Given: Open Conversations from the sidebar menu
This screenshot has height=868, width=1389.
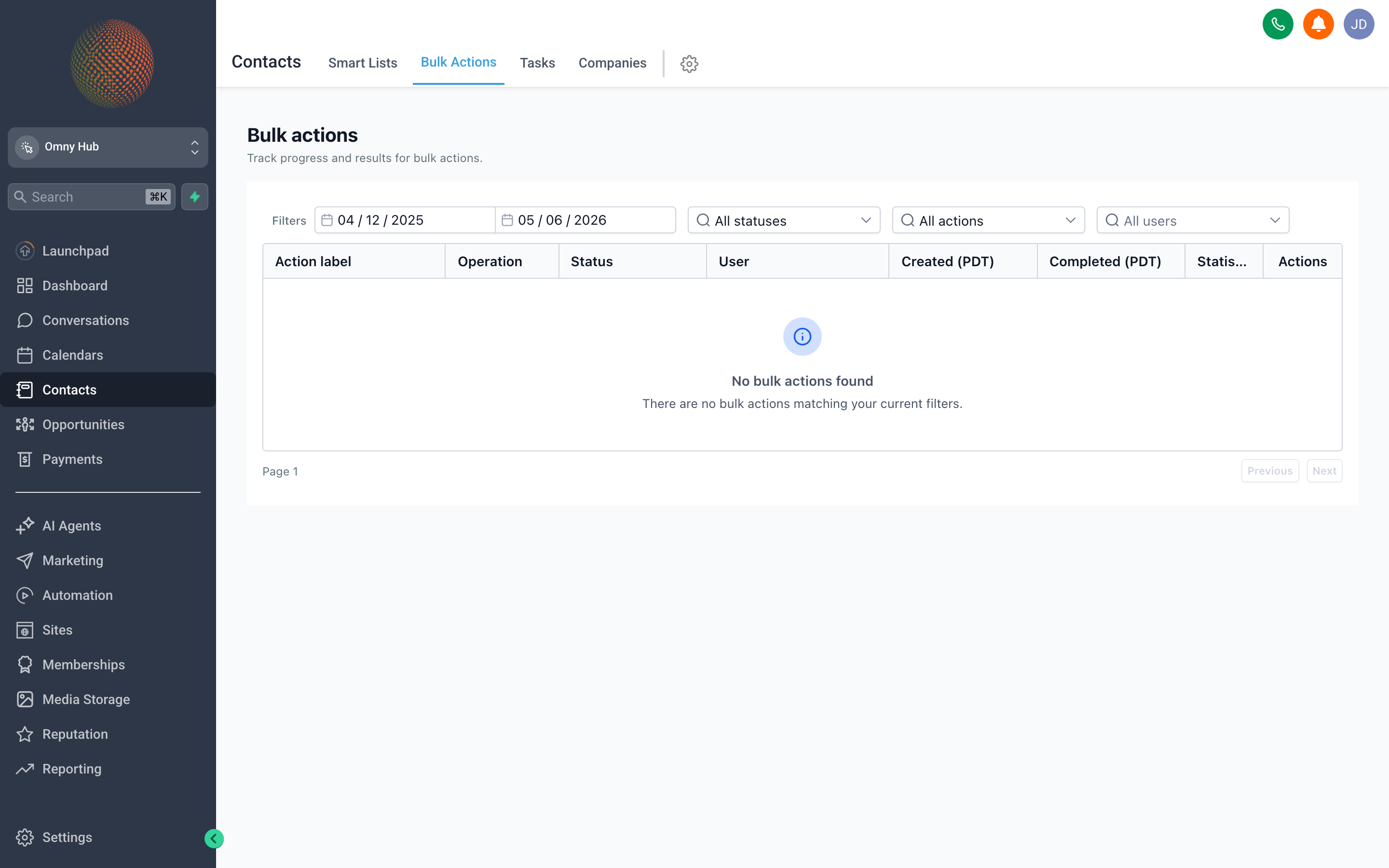Looking at the screenshot, I should [108, 320].
